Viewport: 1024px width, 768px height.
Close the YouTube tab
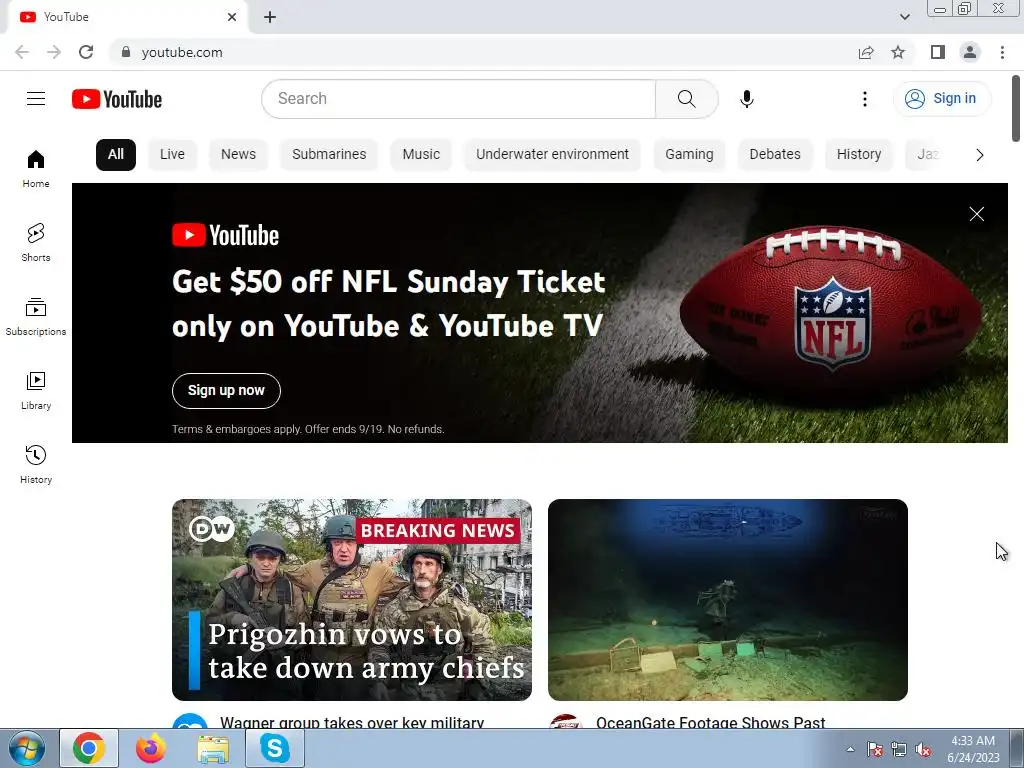(x=232, y=17)
